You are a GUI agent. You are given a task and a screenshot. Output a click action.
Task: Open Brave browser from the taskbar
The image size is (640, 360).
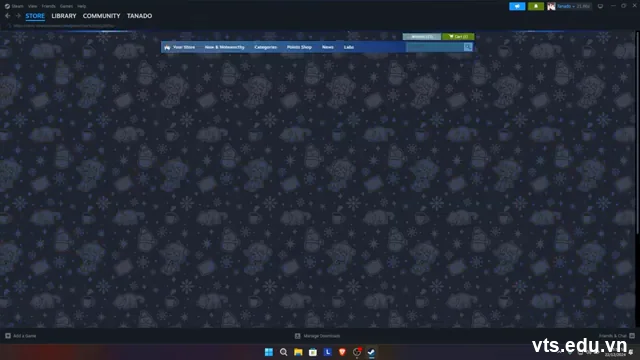coord(342,352)
